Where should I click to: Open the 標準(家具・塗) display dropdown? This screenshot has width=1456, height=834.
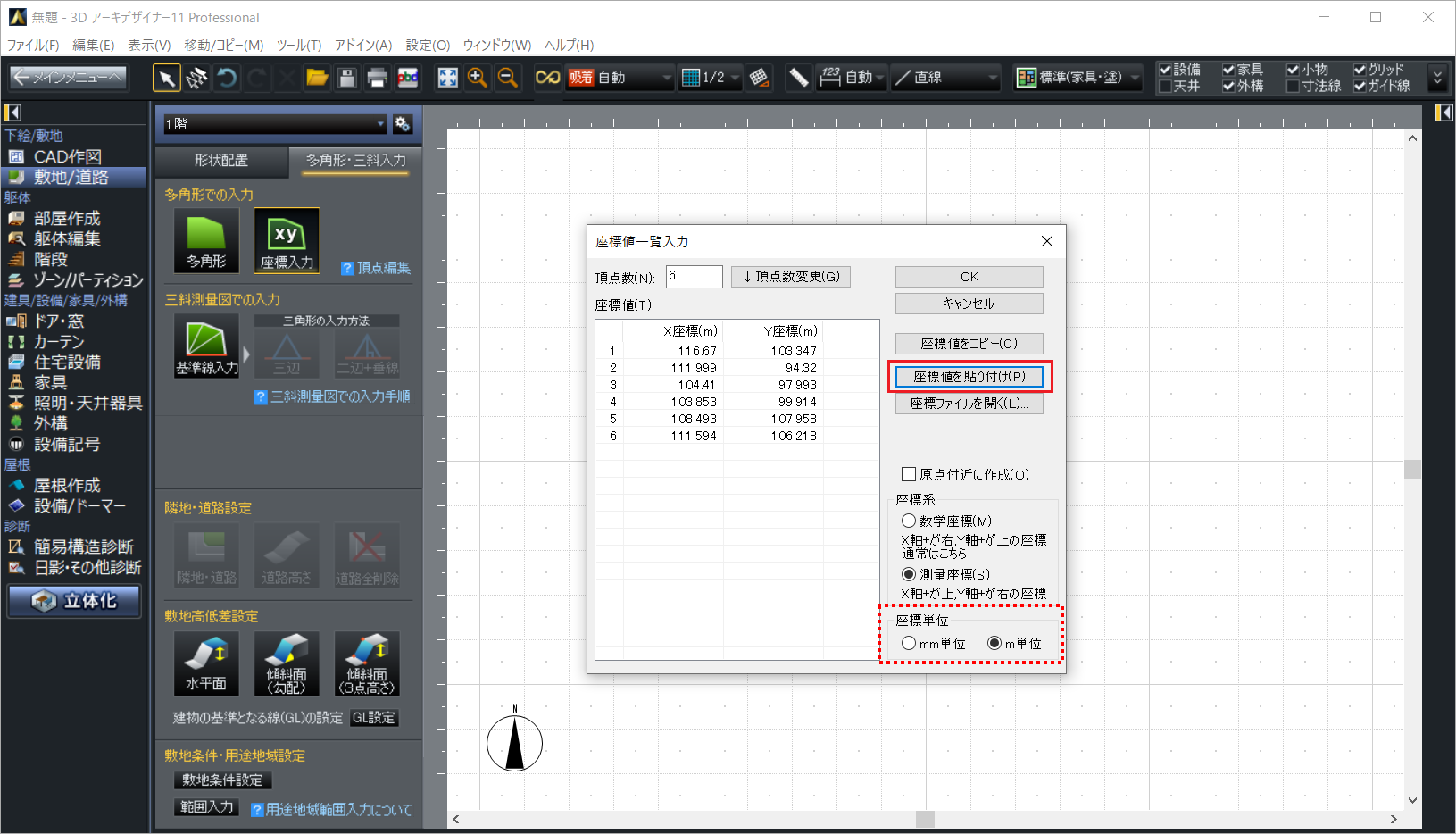(x=1078, y=78)
